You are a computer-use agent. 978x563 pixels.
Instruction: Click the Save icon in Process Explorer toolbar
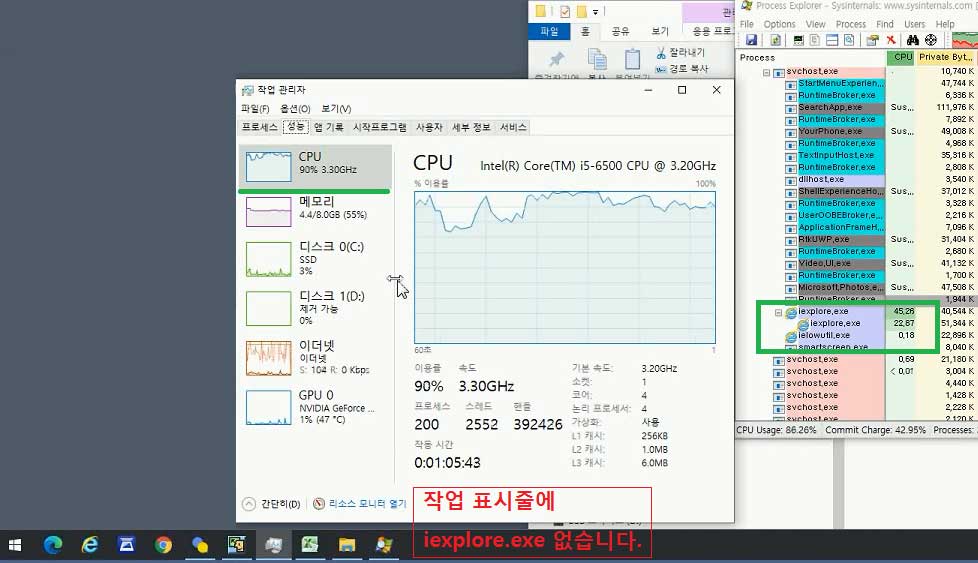(751, 41)
